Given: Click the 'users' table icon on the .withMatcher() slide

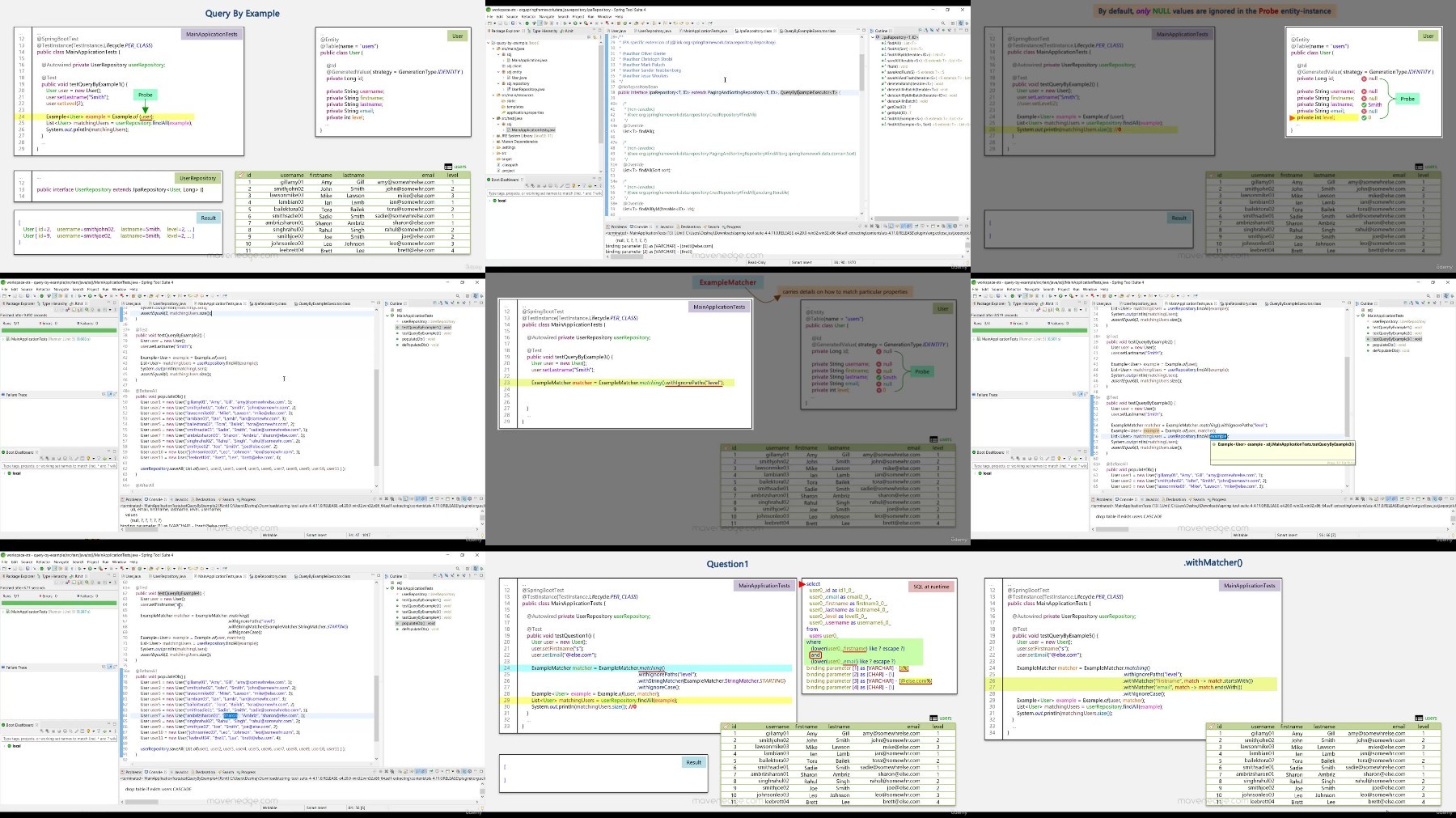Looking at the screenshot, I should tap(1419, 718).
